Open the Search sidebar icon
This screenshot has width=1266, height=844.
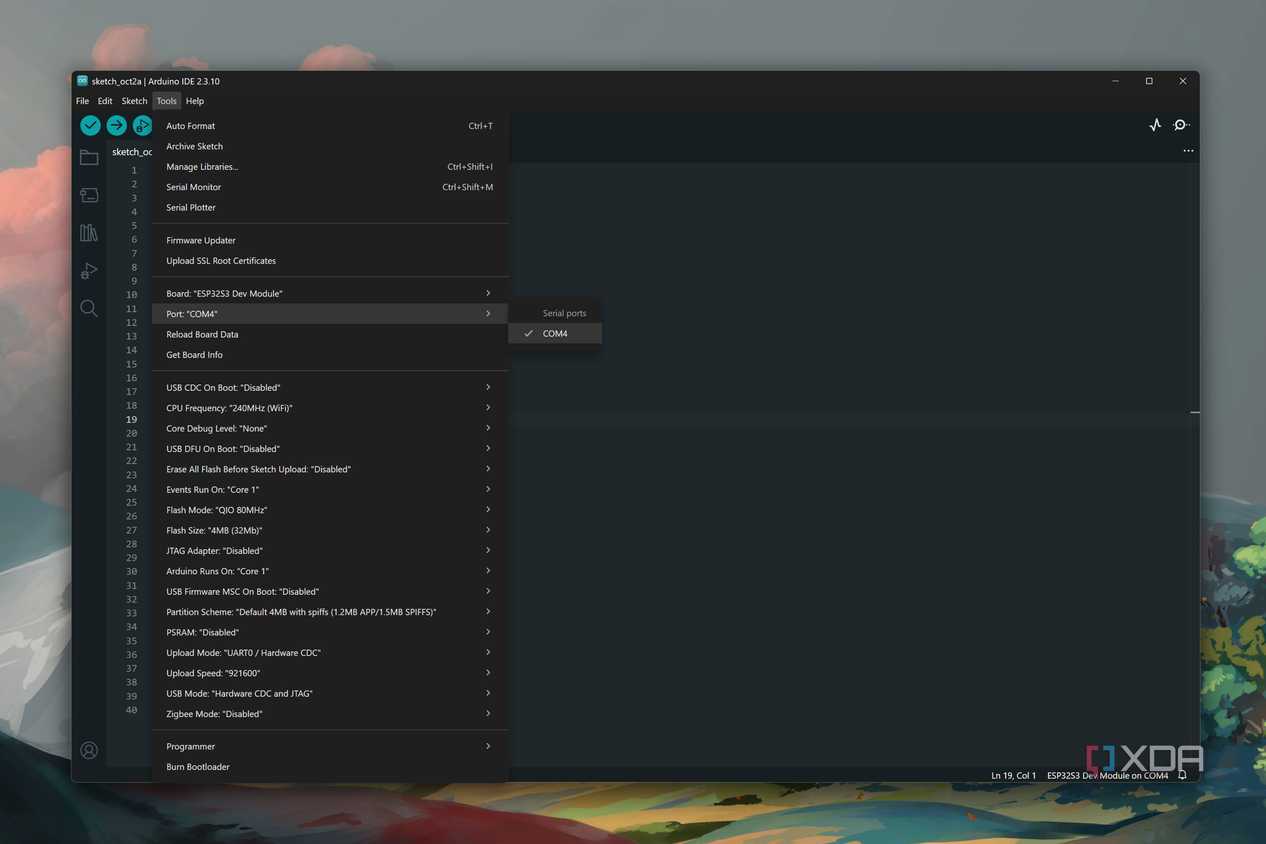click(x=89, y=308)
